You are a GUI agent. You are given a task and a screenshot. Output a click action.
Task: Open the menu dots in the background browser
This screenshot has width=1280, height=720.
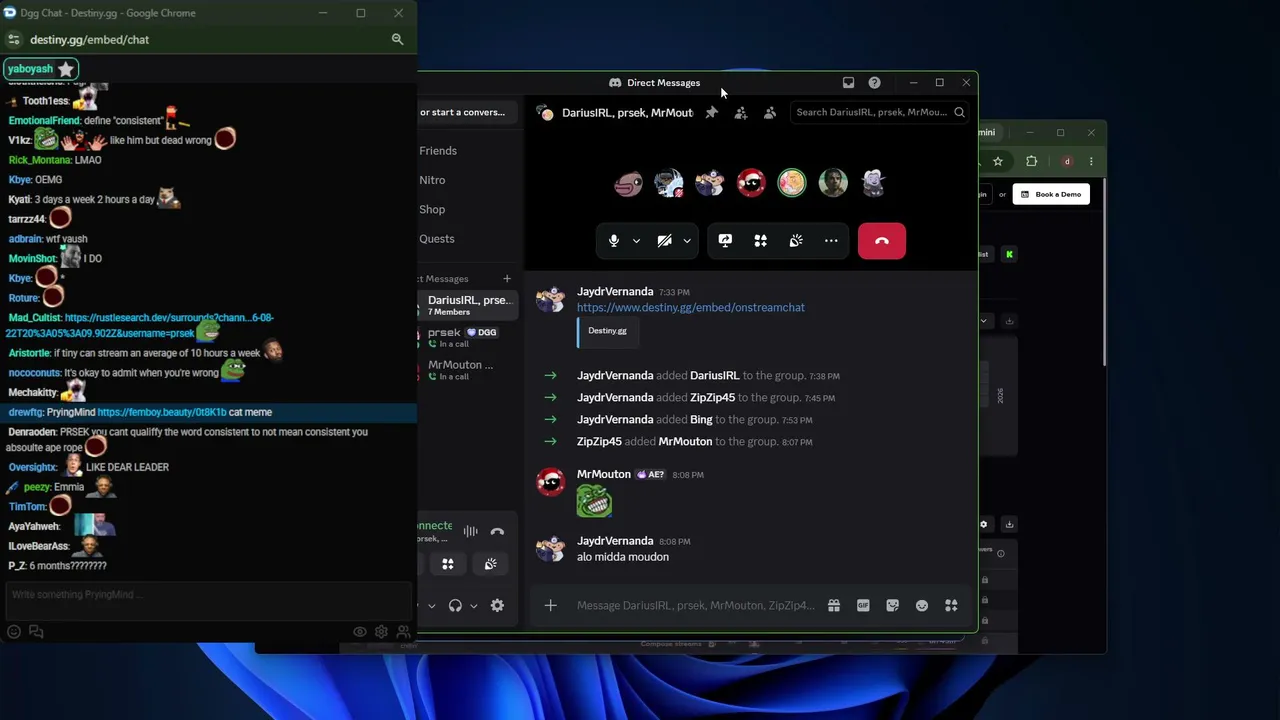[x=1091, y=162]
